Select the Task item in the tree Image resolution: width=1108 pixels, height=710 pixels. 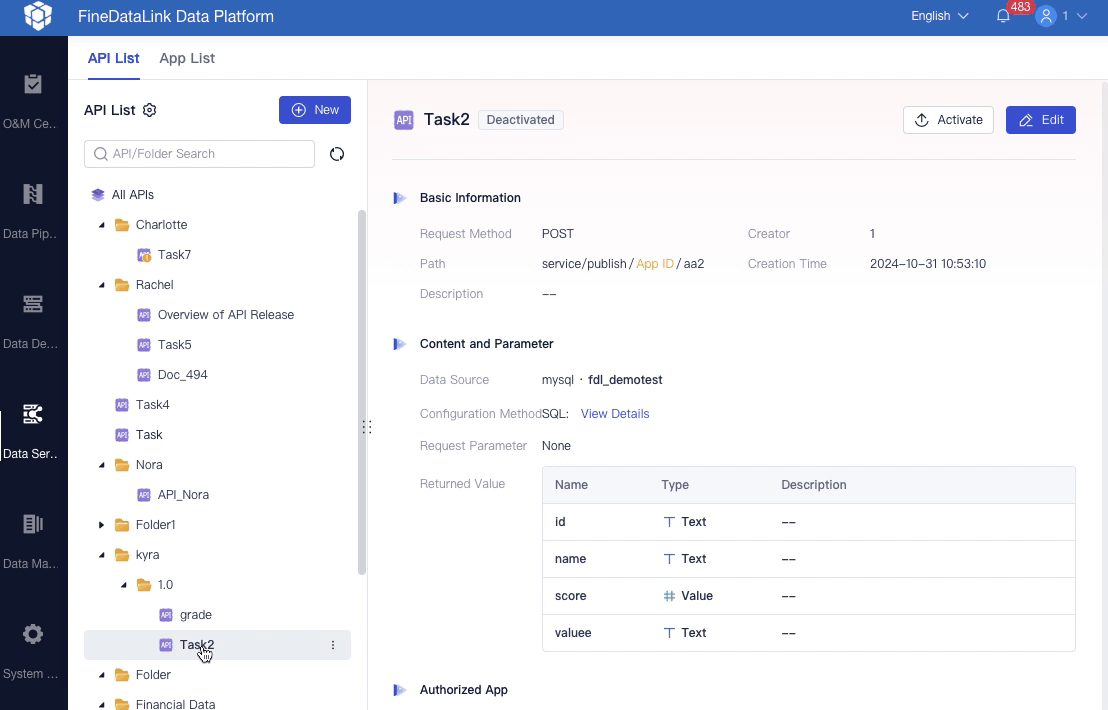click(149, 435)
